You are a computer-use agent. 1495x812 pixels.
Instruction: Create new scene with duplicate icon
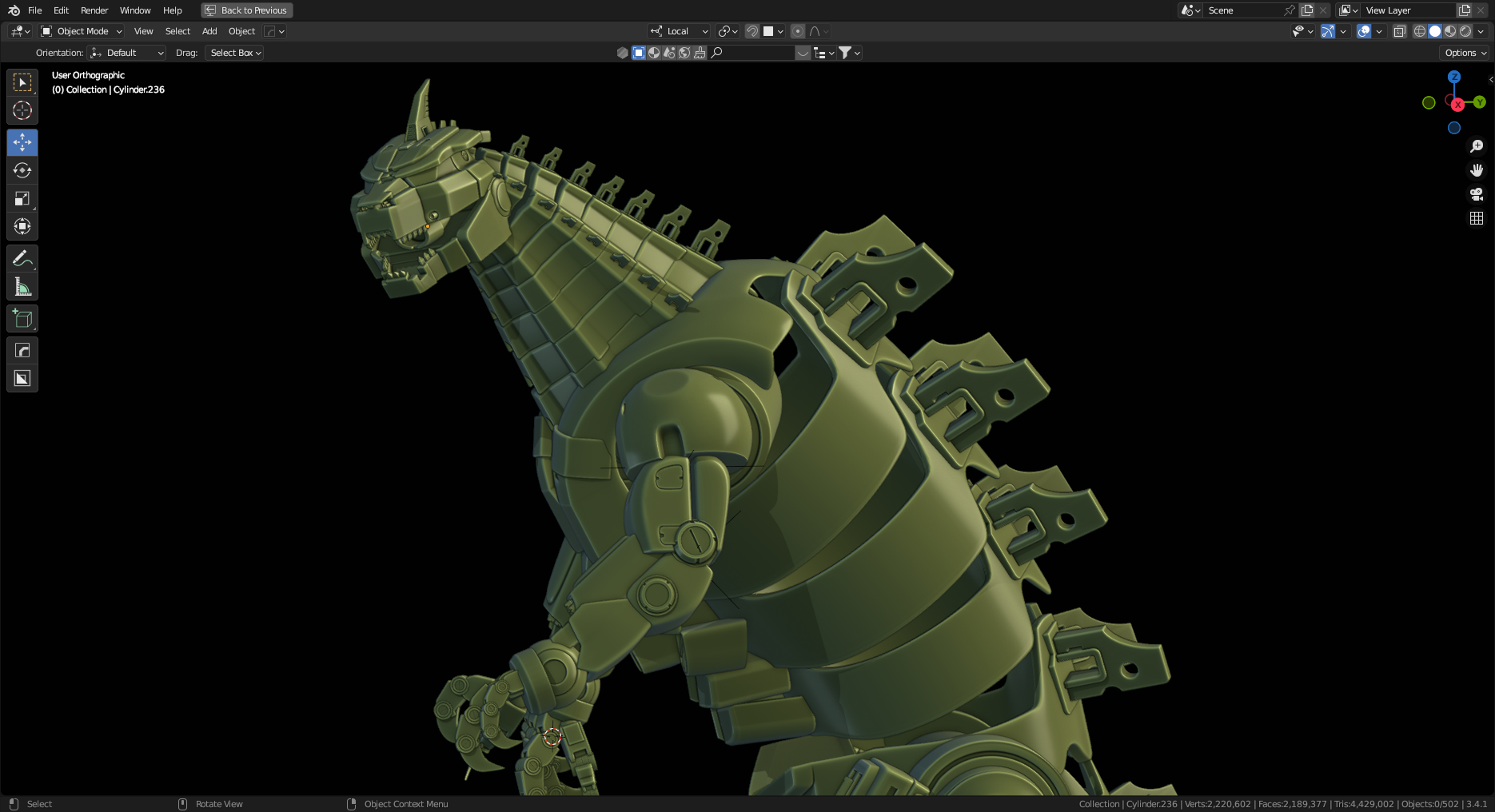[x=1307, y=10]
